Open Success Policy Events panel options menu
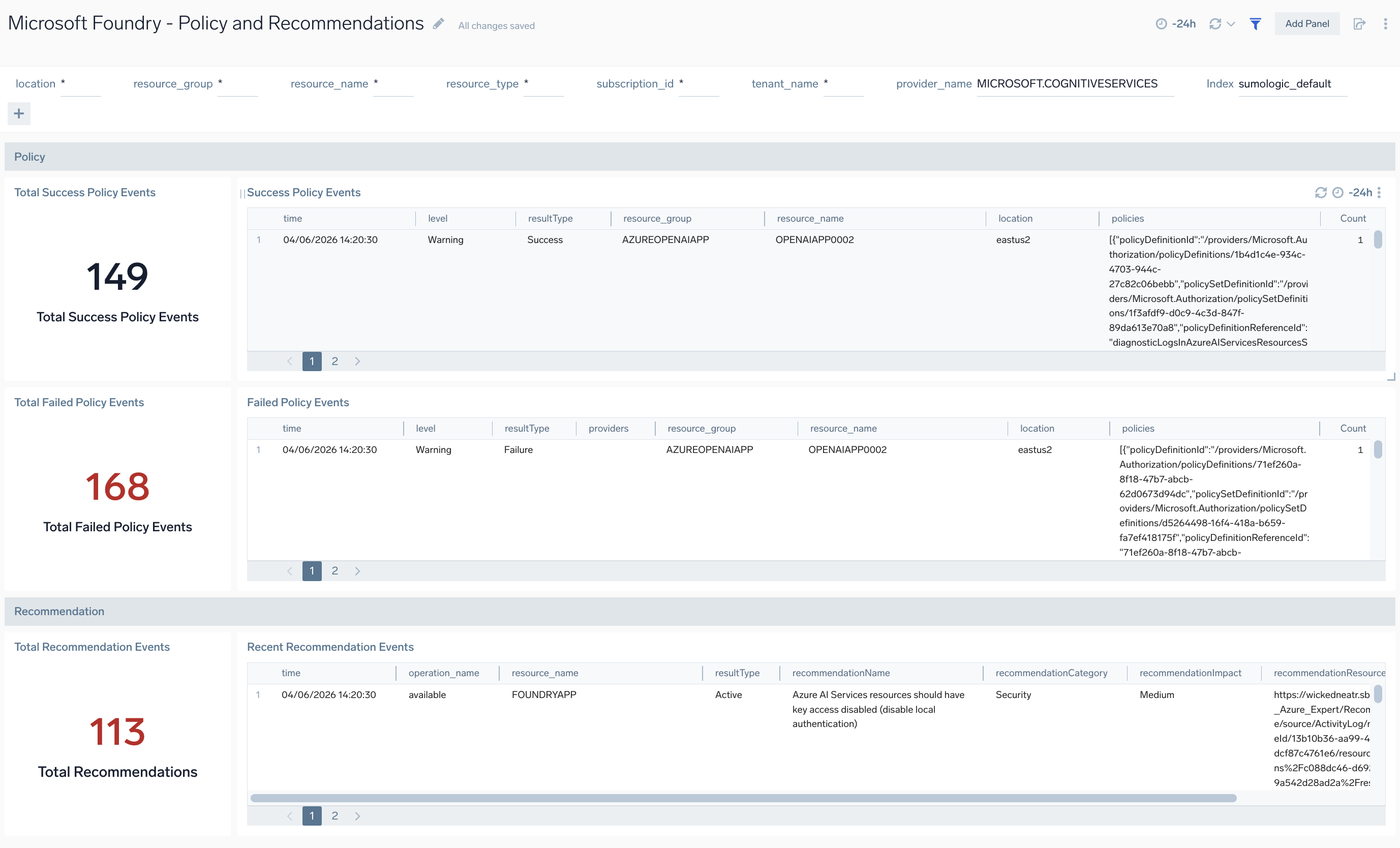This screenshot has width=1400, height=848. click(x=1379, y=193)
